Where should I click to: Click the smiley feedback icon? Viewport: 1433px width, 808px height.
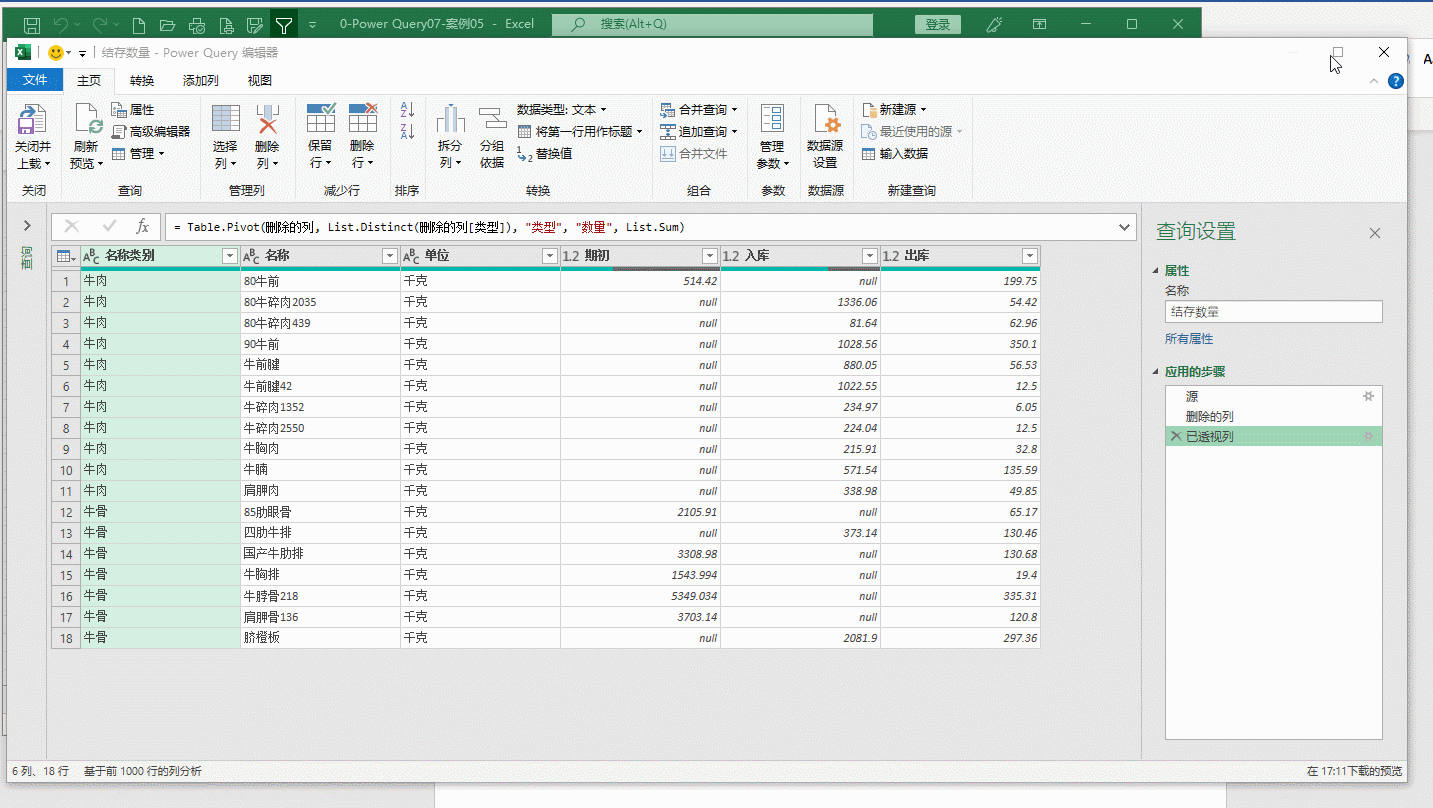[x=55, y=53]
